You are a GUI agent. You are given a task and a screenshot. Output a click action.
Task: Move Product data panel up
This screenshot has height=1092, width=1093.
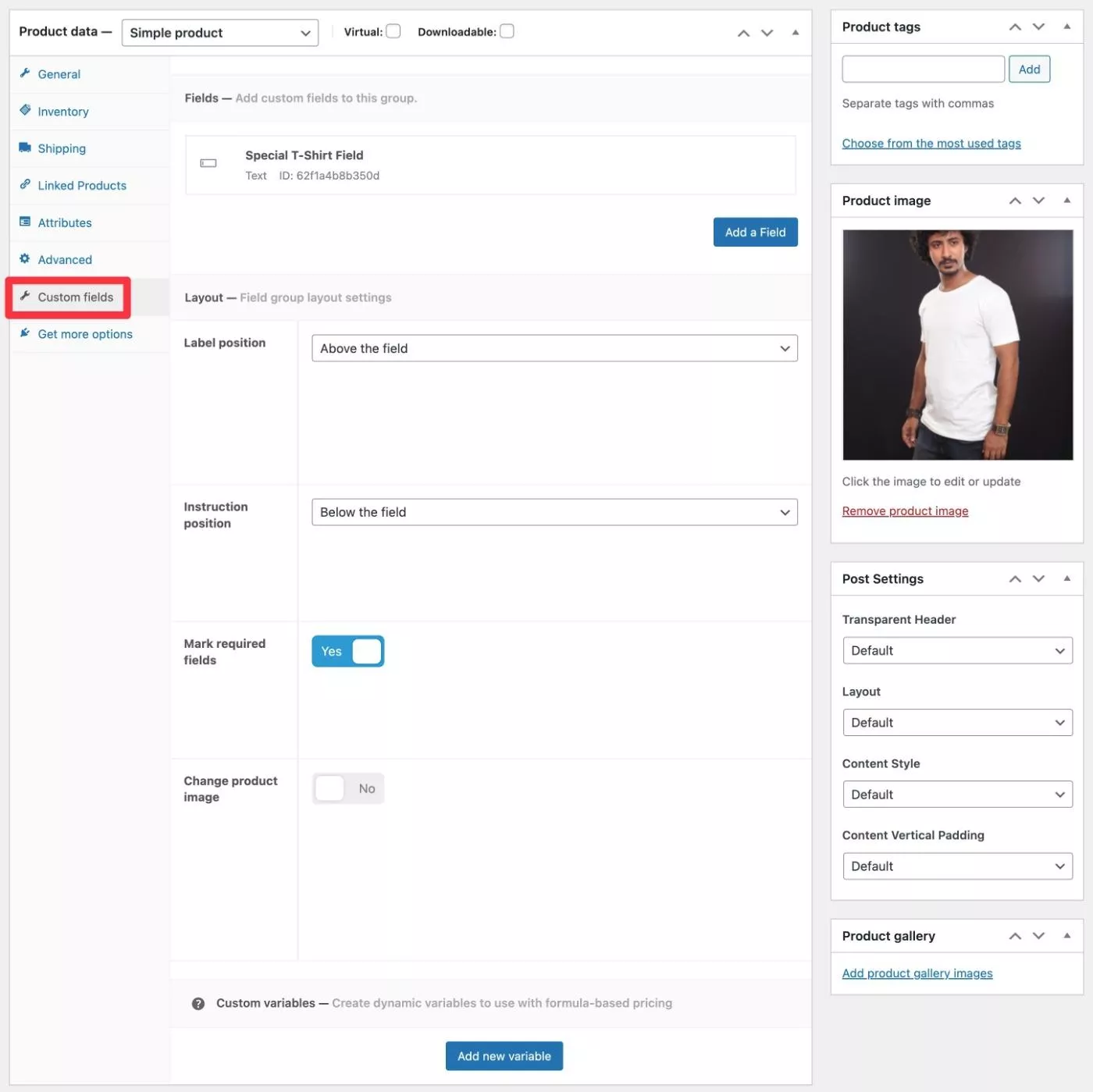pyautogui.click(x=743, y=33)
